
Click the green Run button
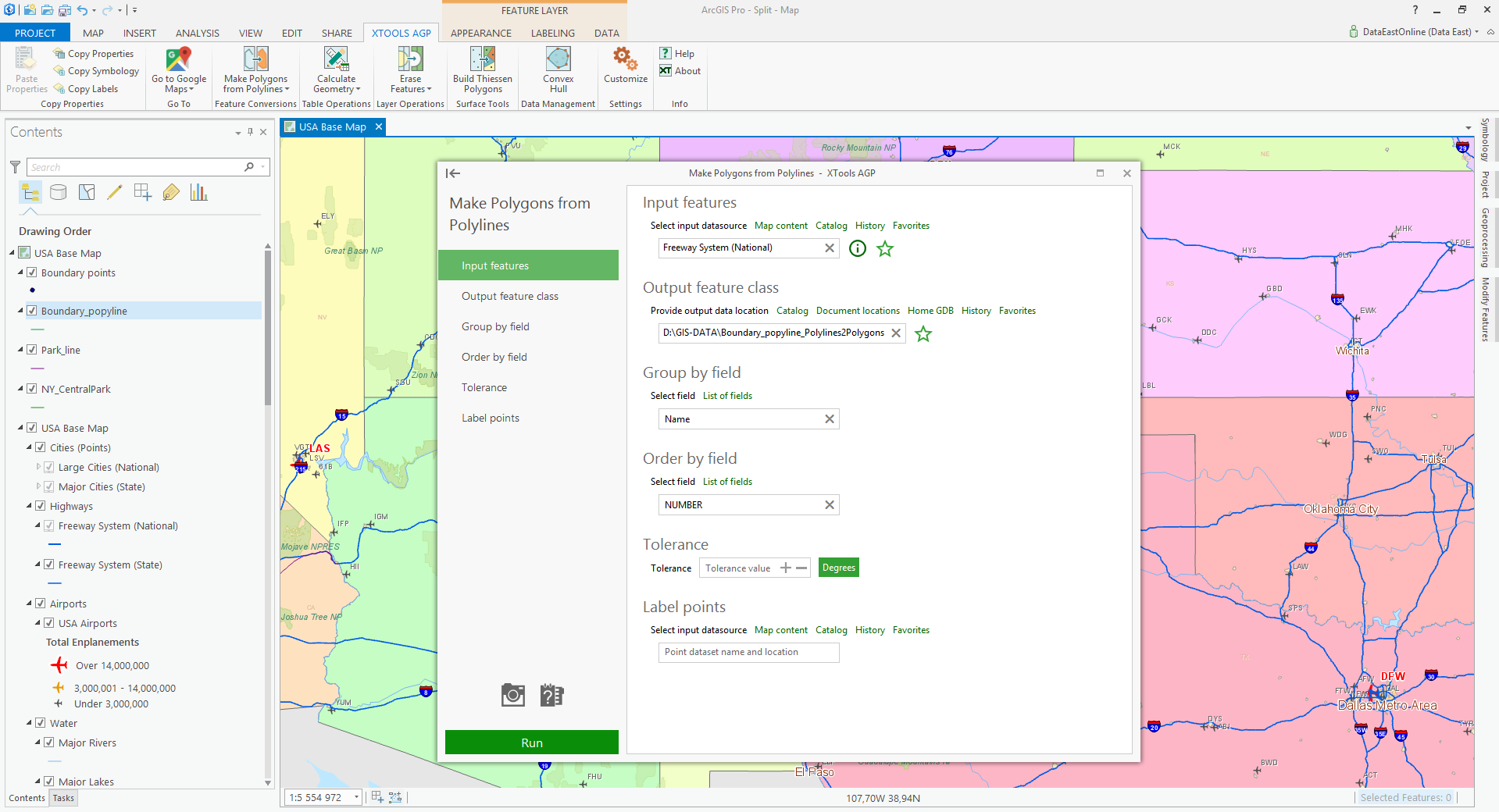(532, 743)
